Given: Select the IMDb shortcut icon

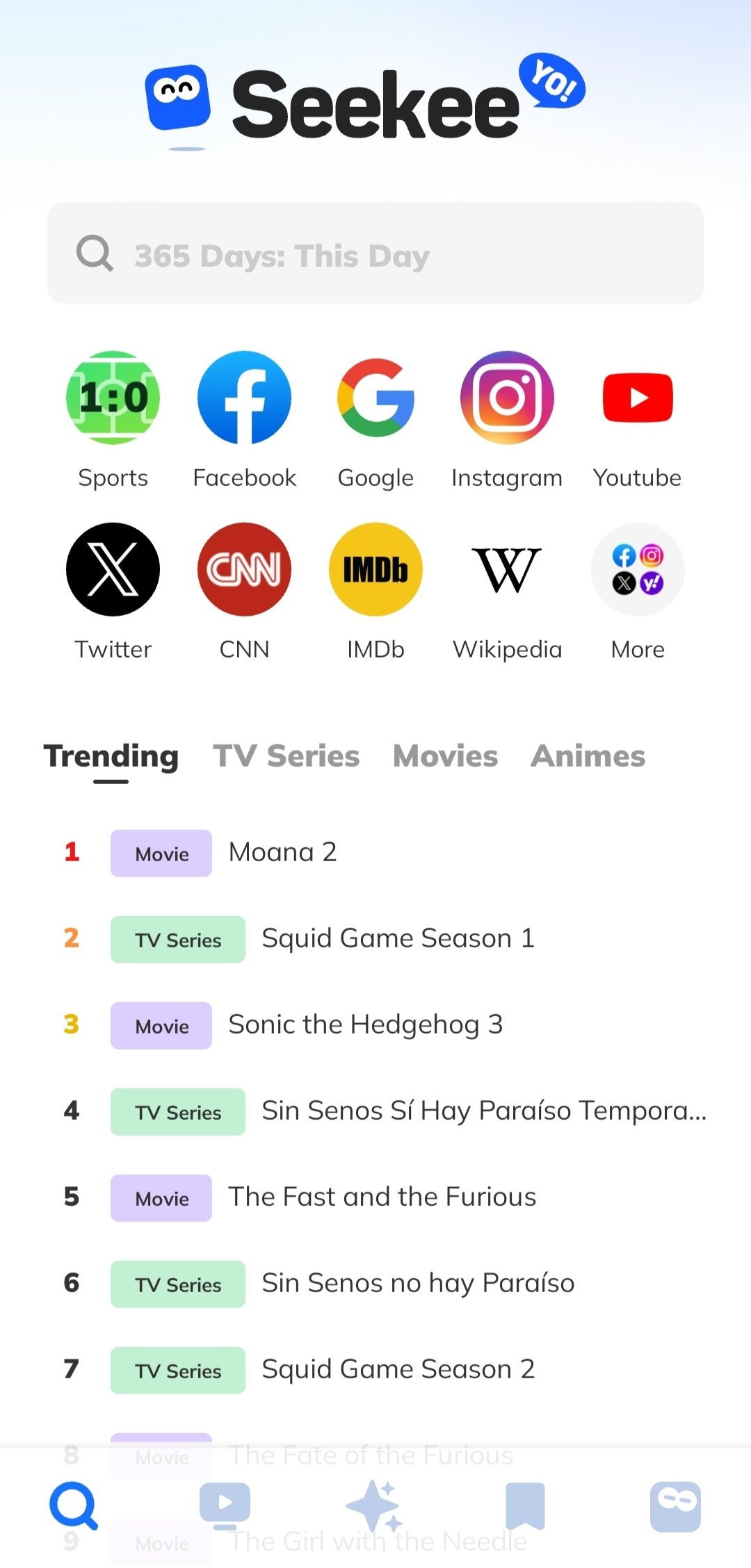Looking at the screenshot, I should [375, 569].
